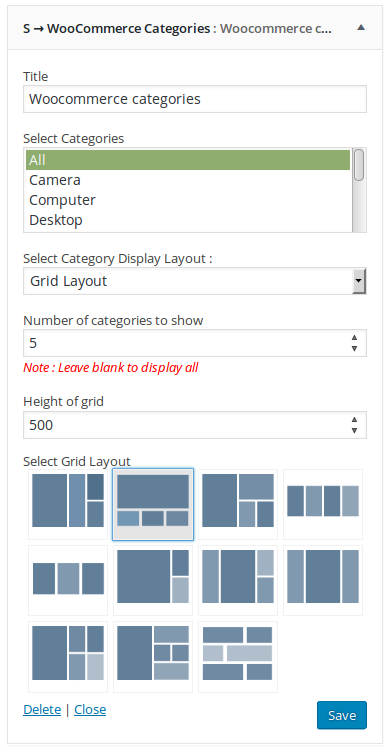Image resolution: width=389 pixels, height=748 pixels.
Task: Click the Close link
Action: click(90, 710)
